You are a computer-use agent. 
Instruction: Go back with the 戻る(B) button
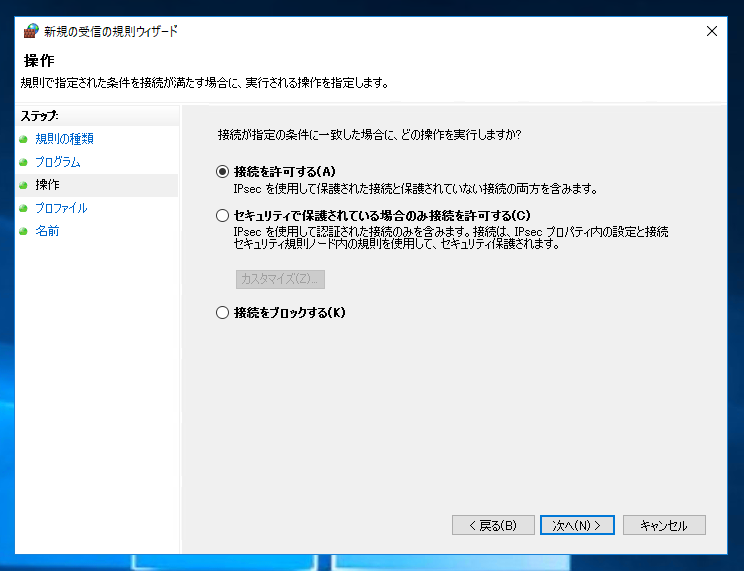point(493,525)
